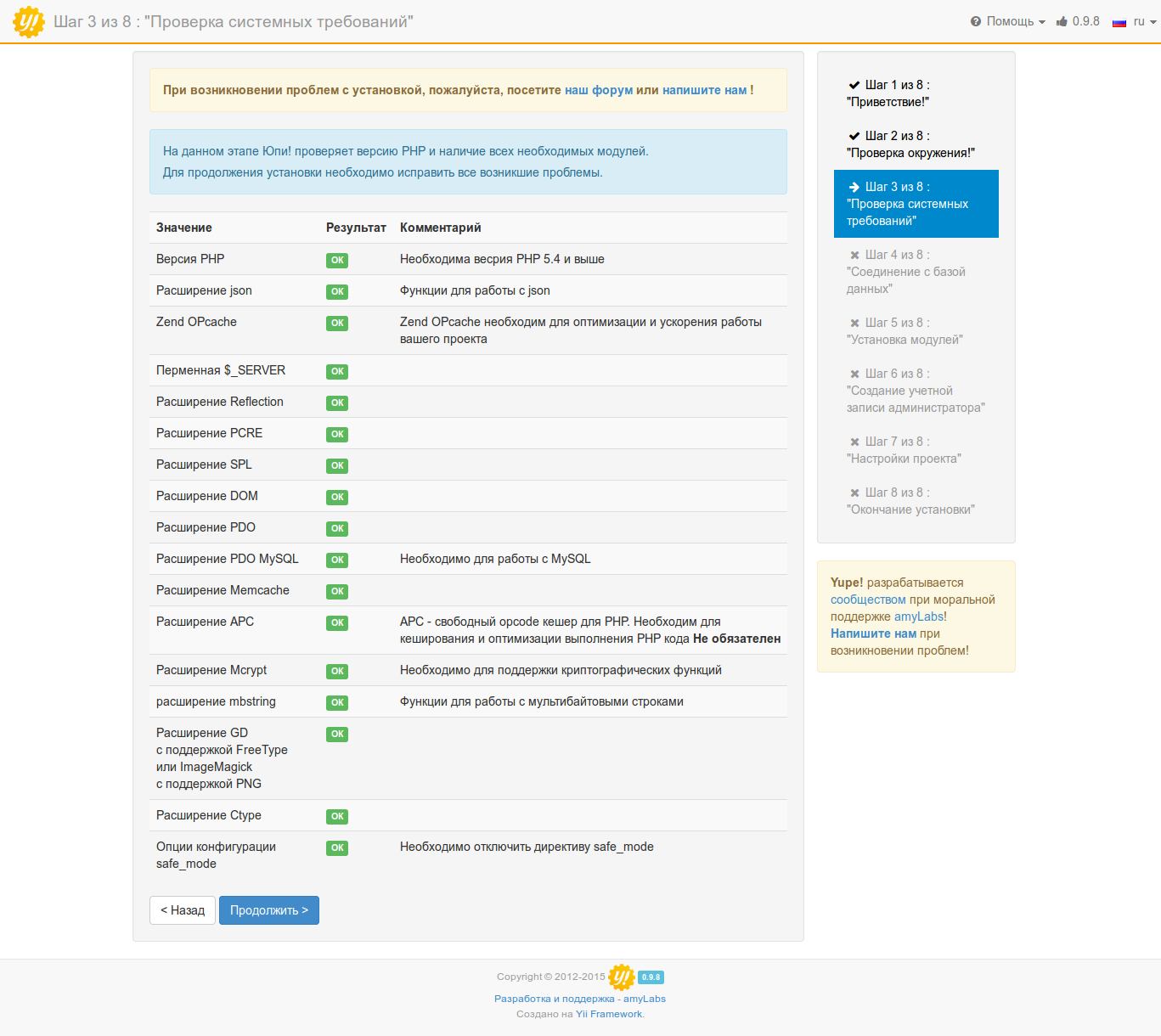
Task: Follow the "напишите нам" link in the warning
Action: pos(704,90)
